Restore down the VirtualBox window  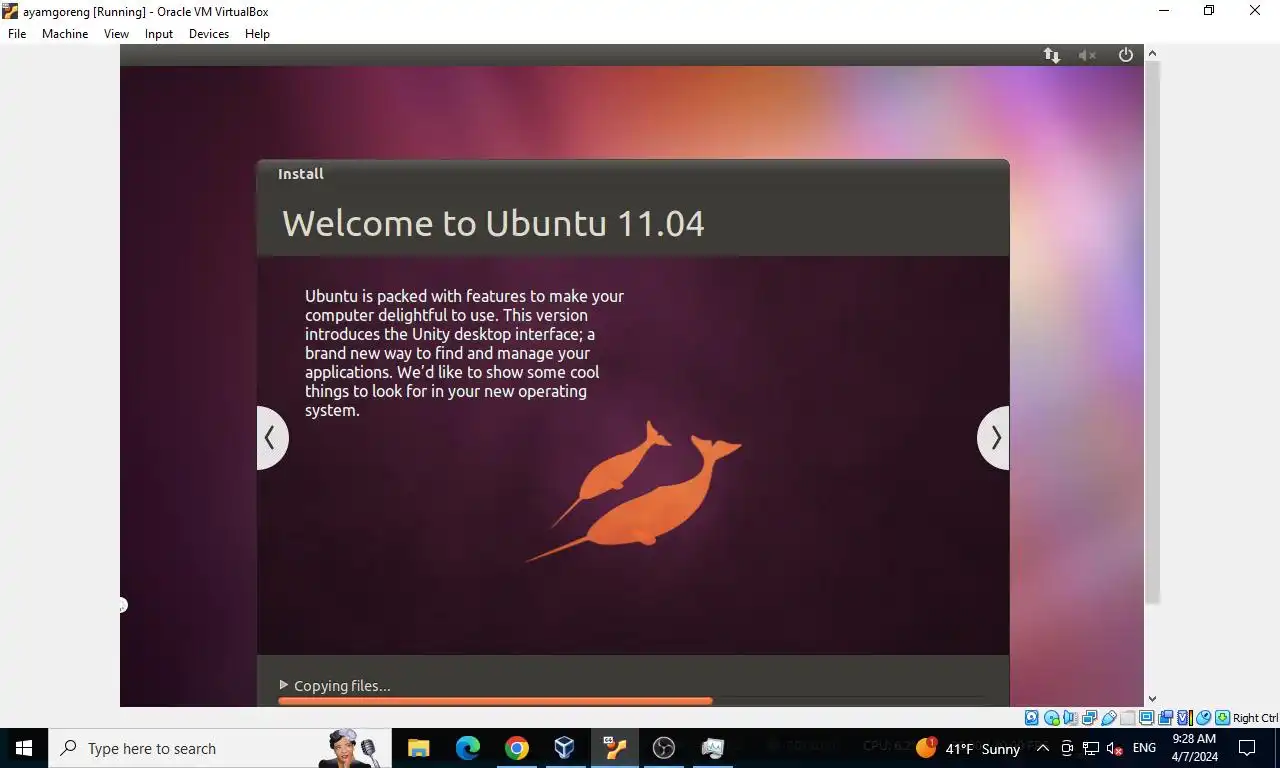pyautogui.click(x=1209, y=11)
